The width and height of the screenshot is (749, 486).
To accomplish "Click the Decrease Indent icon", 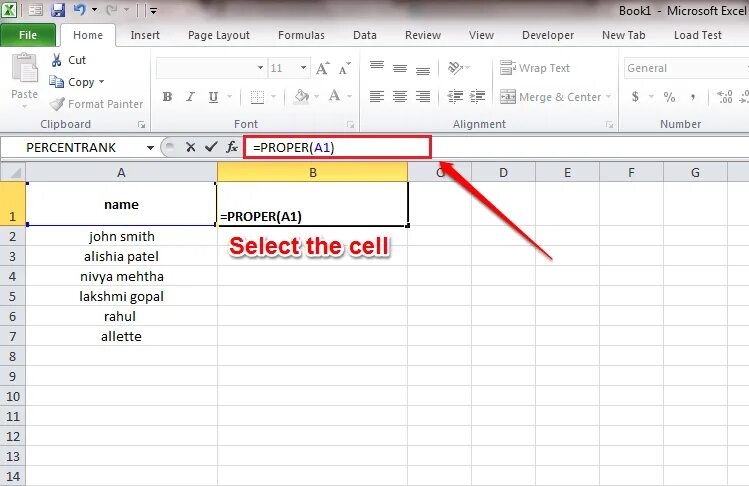I will pyautogui.click(x=455, y=97).
